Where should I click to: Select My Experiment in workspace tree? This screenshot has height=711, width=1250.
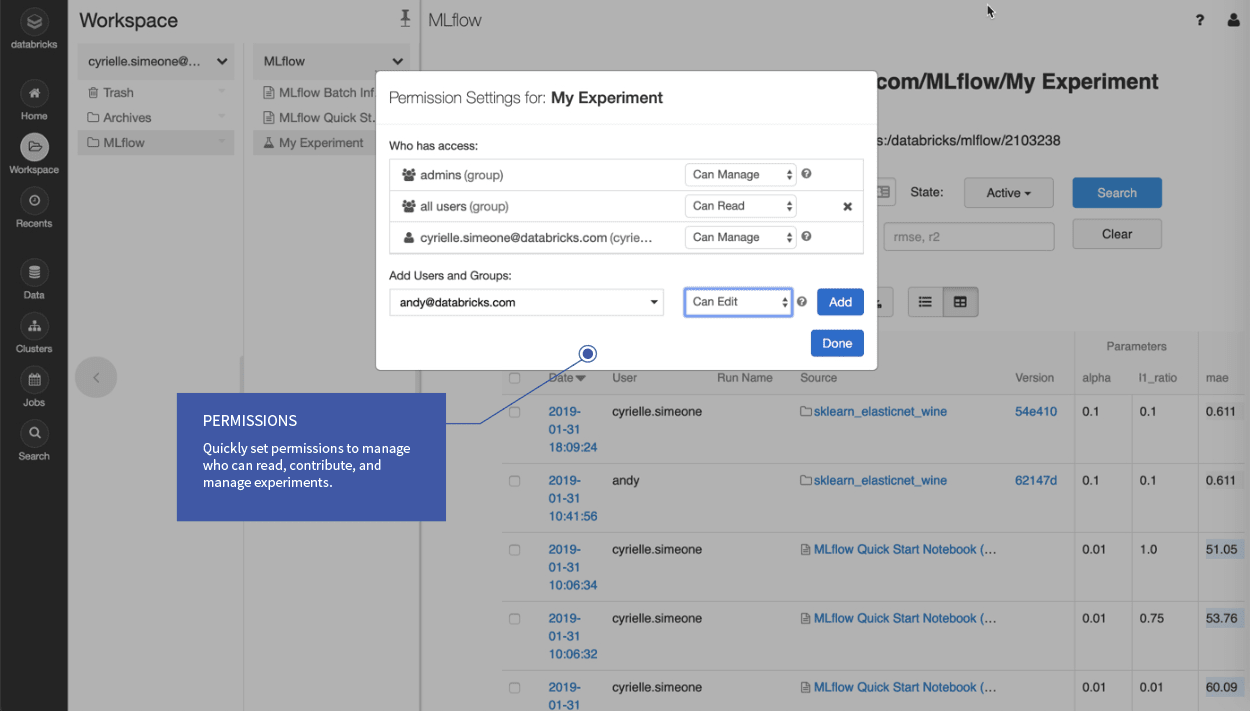coord(320,143)
